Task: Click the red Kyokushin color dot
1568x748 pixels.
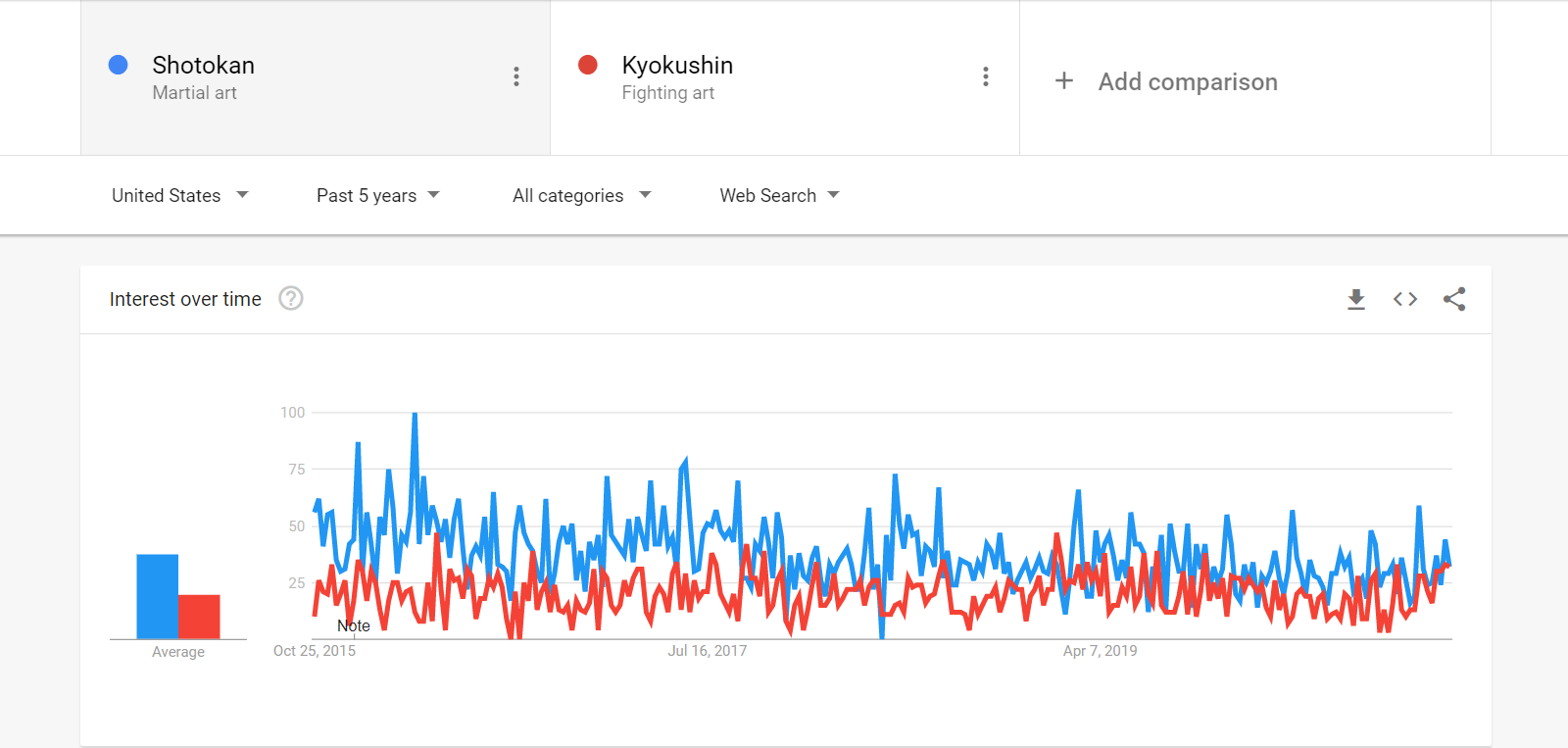Action: pyautogui.click(x=588, y=65)
